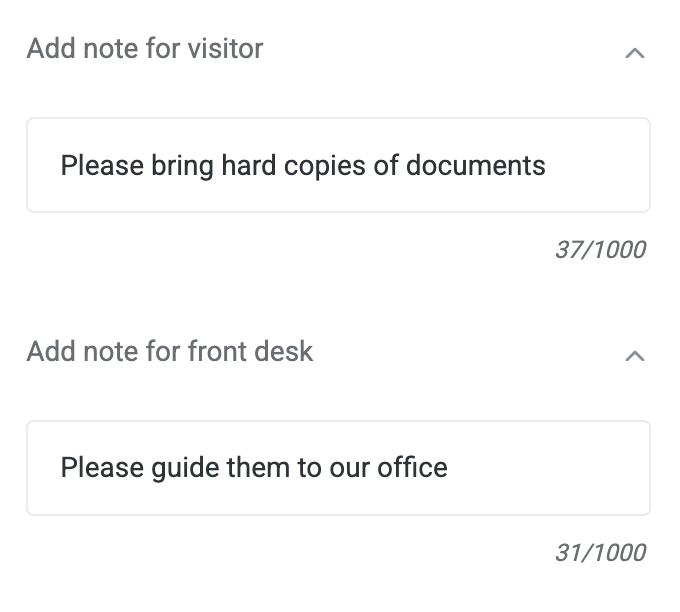This screenshot has width=680, height=612.
Task: Collapse the 'Add note for visitor' chevron
Action: pyautogui.click(x=634, y=53)
